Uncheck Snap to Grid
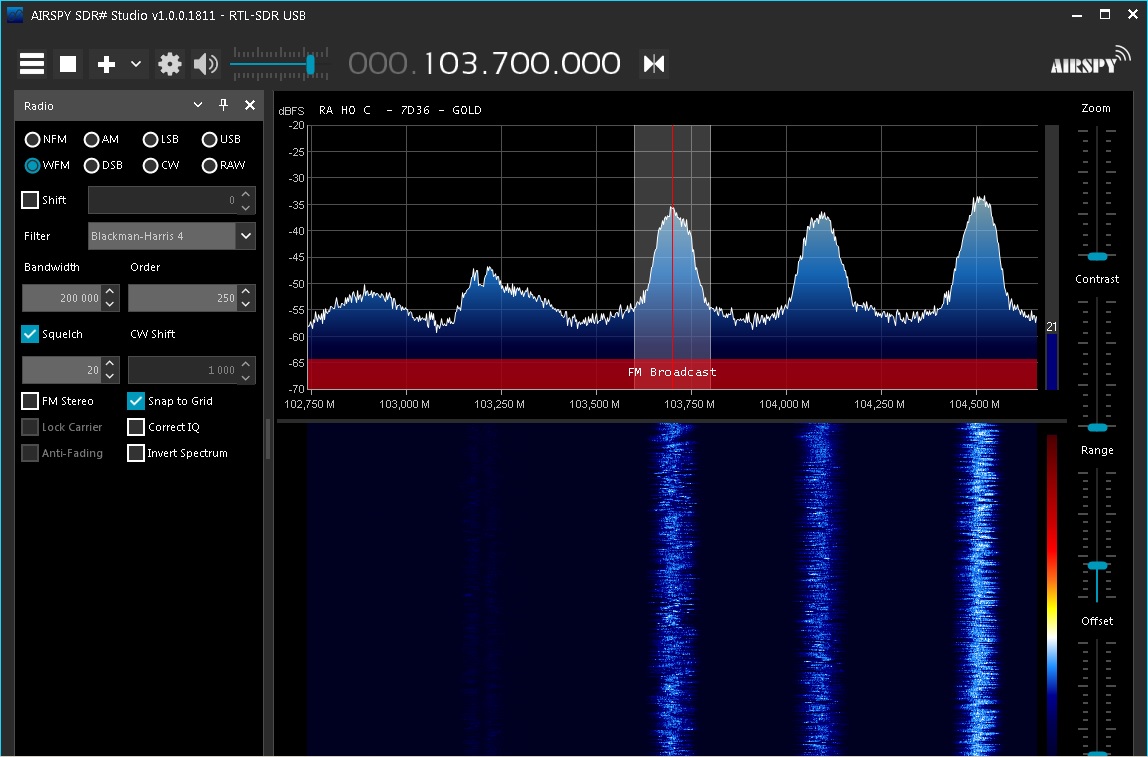 click(x=136, y=401)
